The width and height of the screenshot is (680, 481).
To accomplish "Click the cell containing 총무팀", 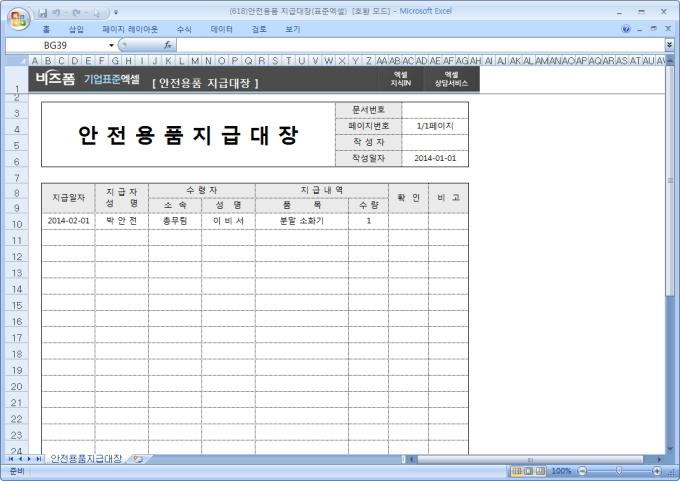I will [x=175, y=221].
